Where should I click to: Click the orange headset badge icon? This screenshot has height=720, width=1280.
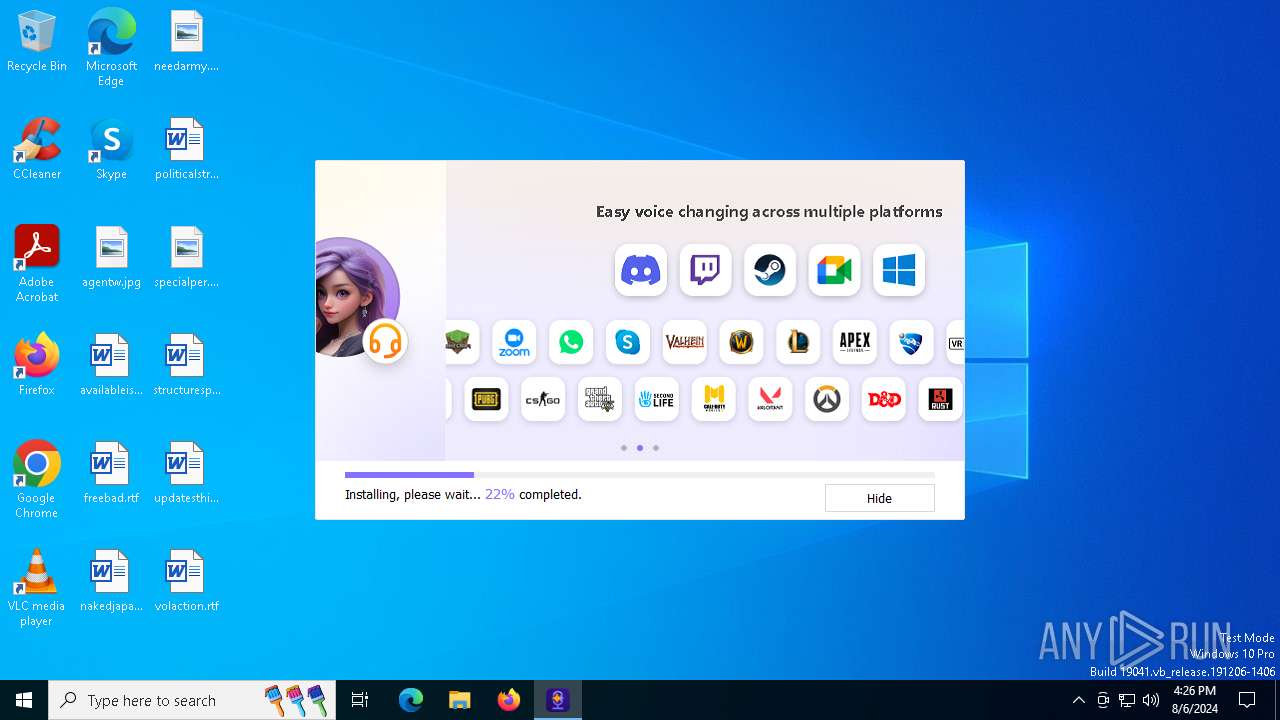point(385,342)
